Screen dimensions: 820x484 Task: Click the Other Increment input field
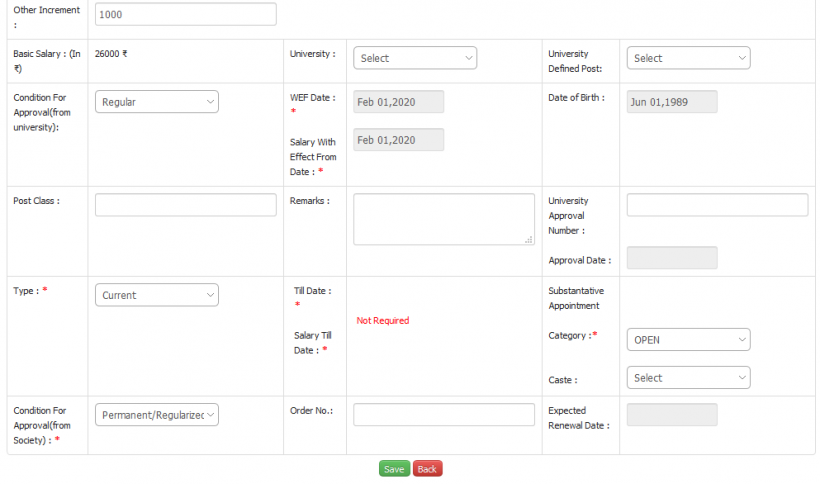pos(186,14)
